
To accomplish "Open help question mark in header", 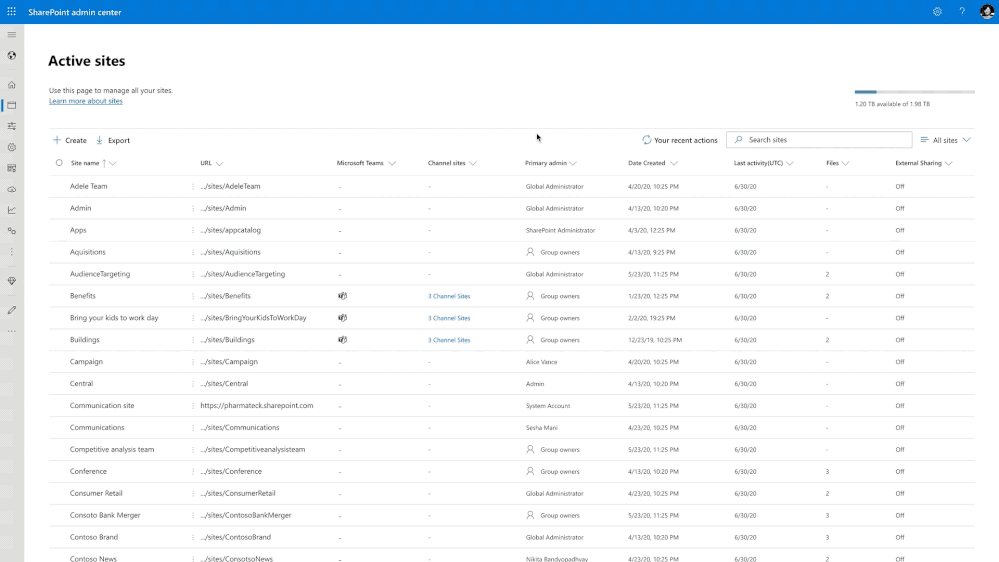I will pos(962,11).
